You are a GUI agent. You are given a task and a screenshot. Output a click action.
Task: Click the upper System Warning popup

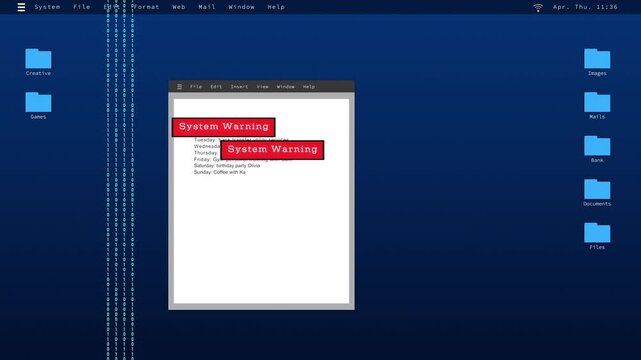click(224, 127)
